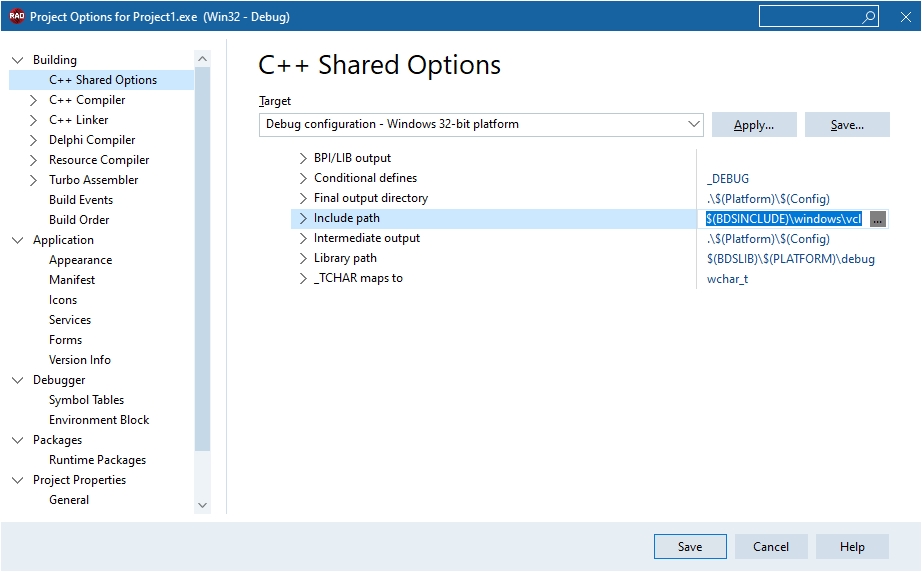
Task: Click the tree scrollbar up arrow
Action: (x=202, y=59)
